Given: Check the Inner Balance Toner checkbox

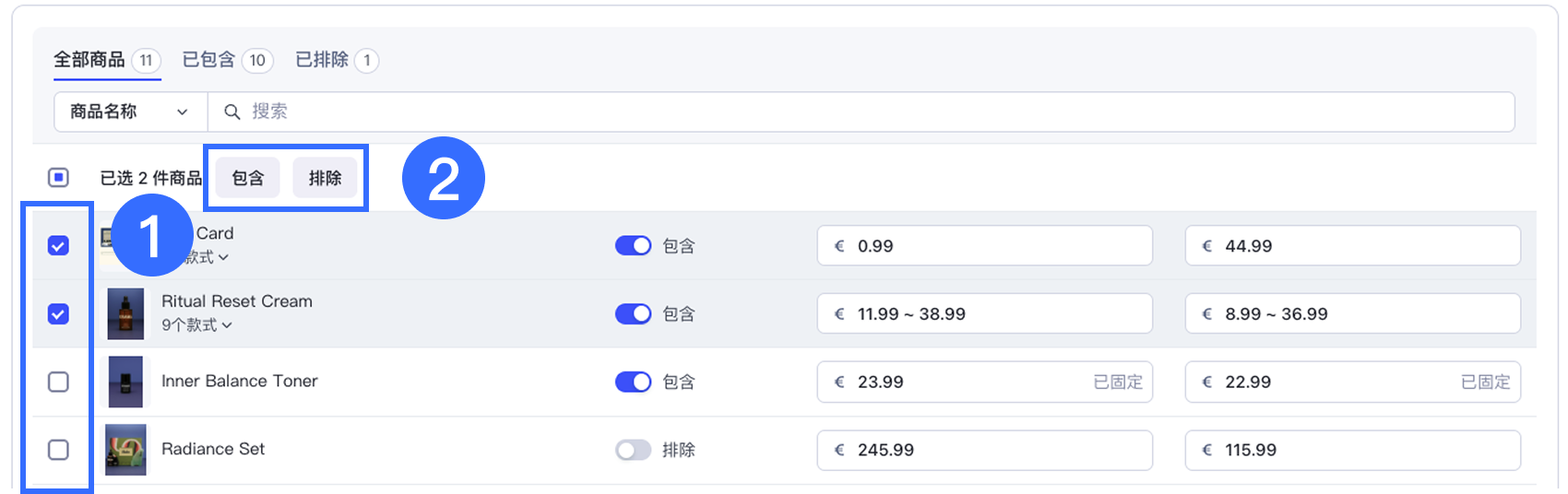Looking at the screenshot, I should pos(58,382).
